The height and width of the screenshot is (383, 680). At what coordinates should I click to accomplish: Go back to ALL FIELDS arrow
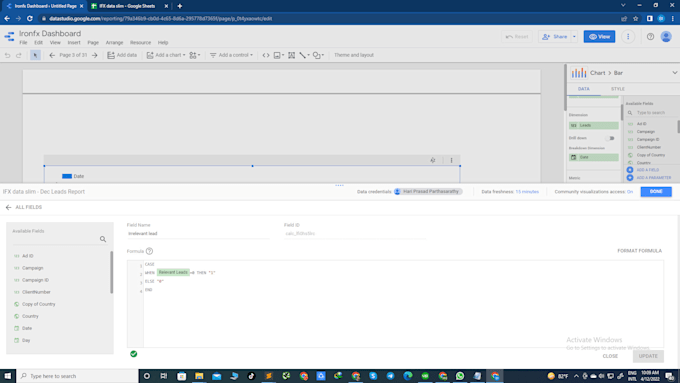click(x=8, y=207)
